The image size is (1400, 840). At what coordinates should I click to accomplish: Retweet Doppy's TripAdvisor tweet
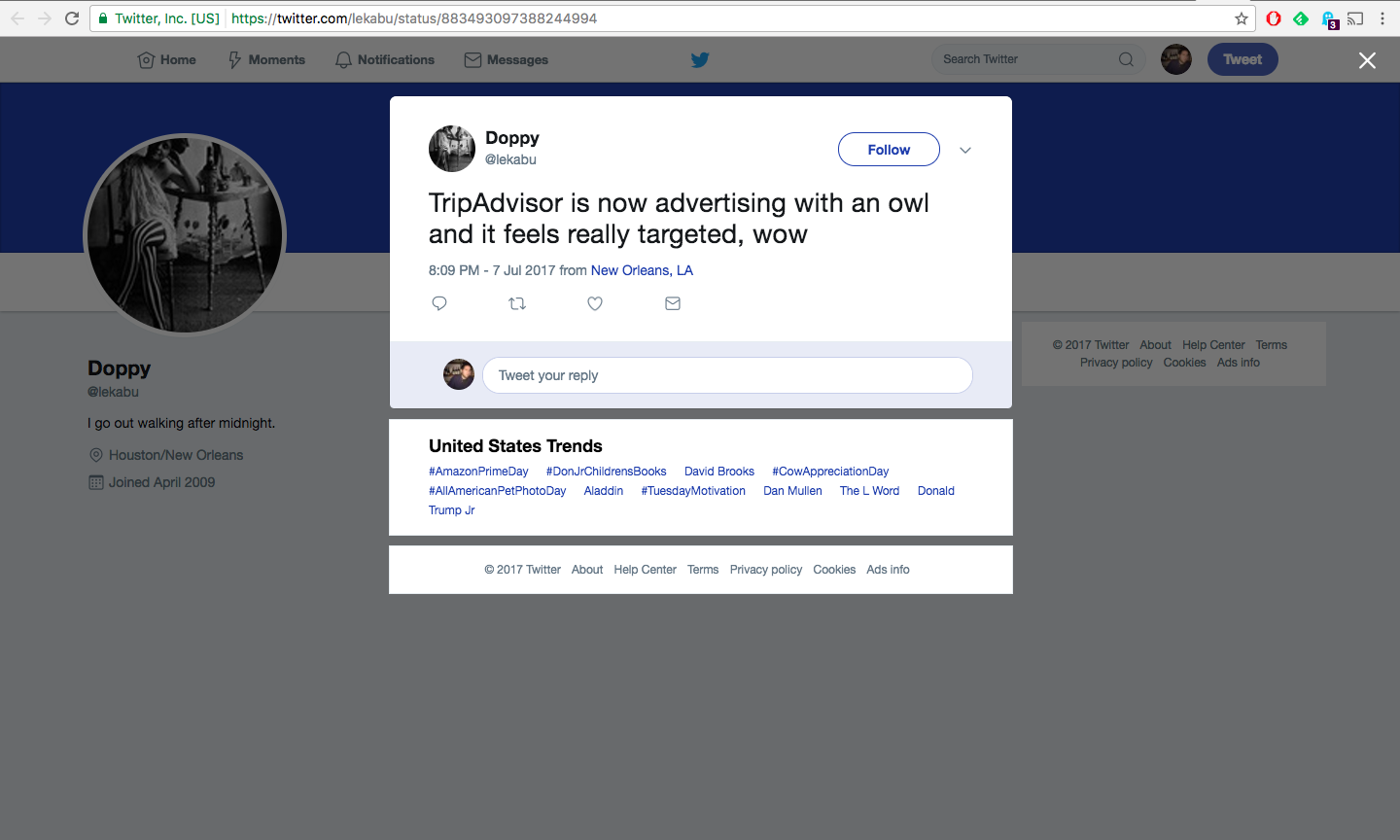pyautogui.click(x=517, y=303)
